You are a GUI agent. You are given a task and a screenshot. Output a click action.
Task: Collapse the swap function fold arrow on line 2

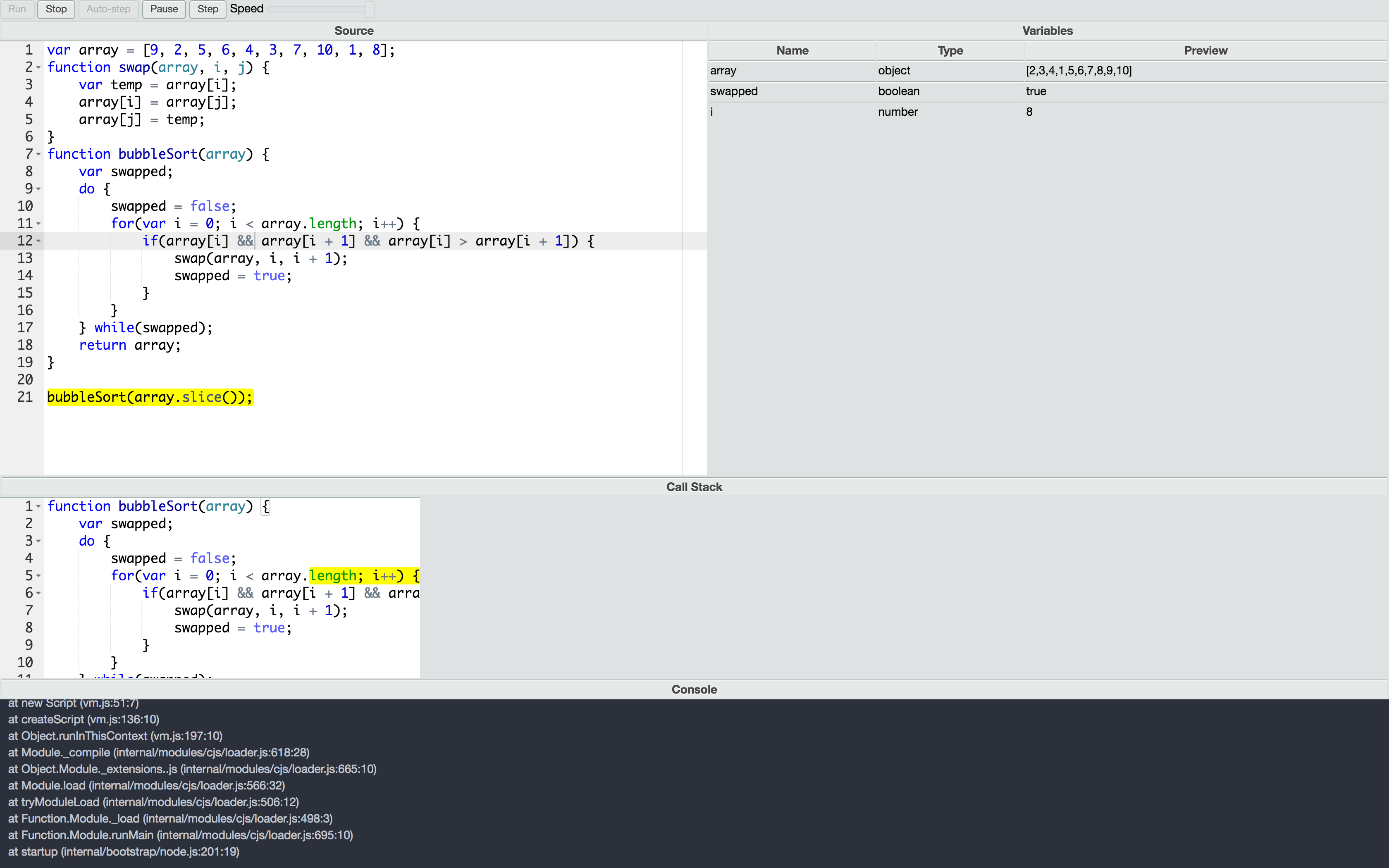(38, 68)
